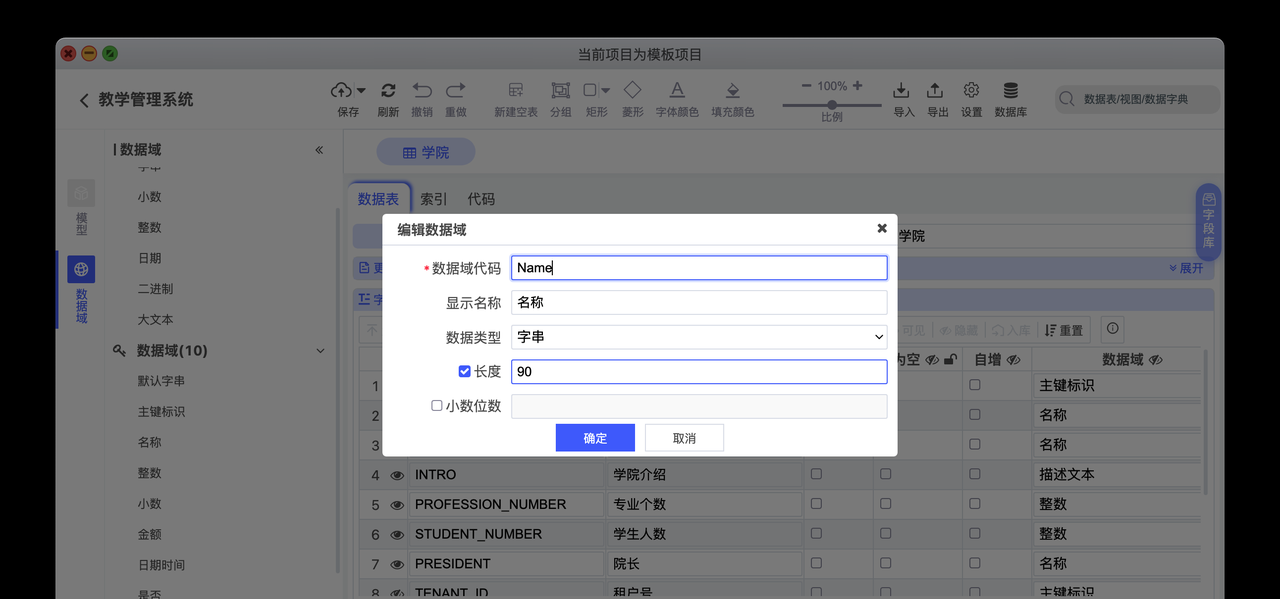Switch to the 索引 tab

(x=433, y=198)
